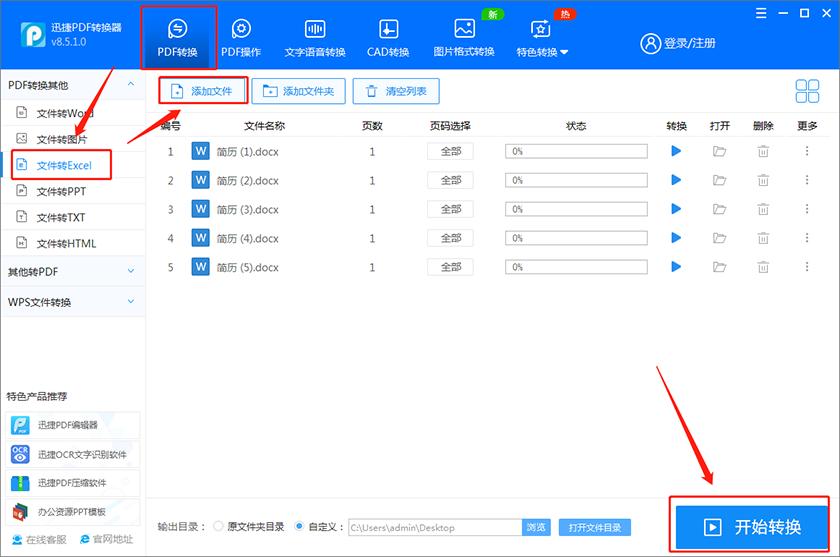The height and width of the screenshot is (557, 840).
Task: Select 文件转HTML in sidebar
Action: tap(74, 244)
